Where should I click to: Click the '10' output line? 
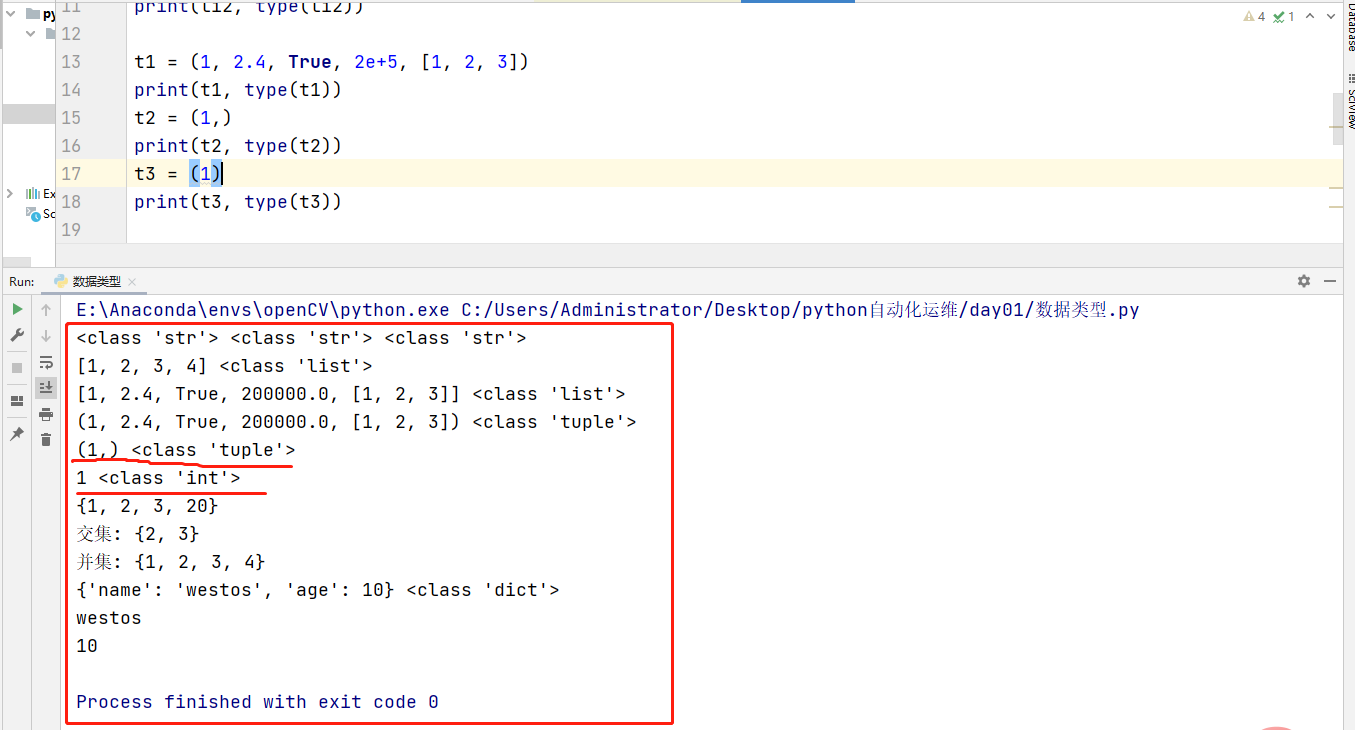(x=87, y=646)
